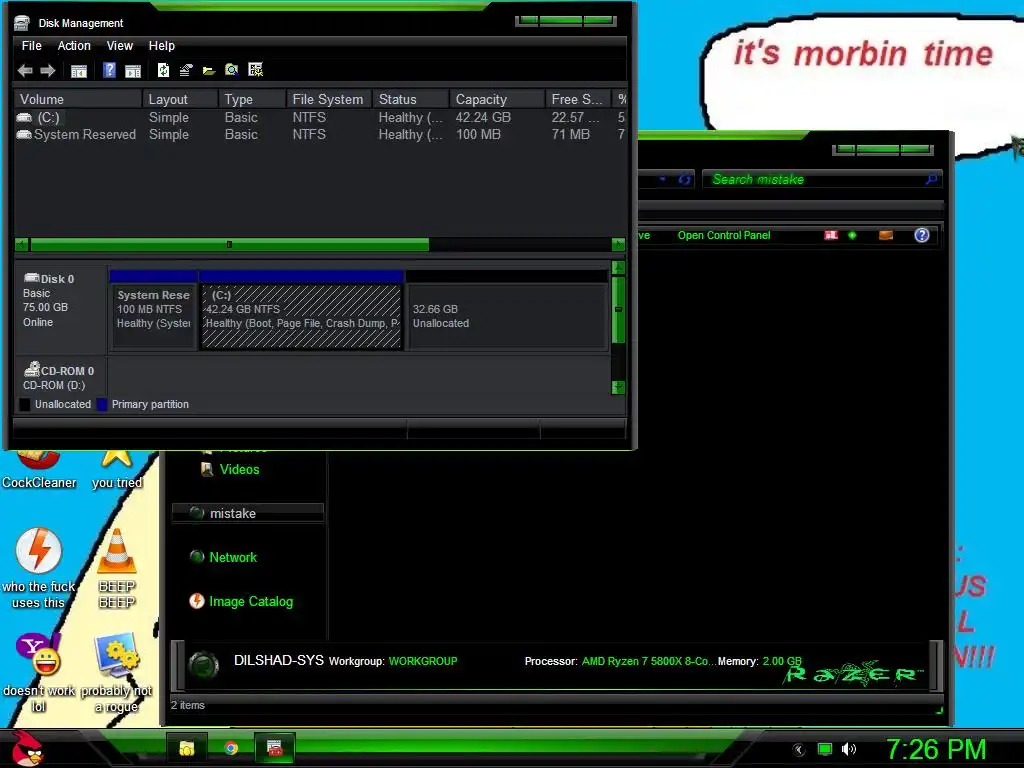Click the Back arrow in Disk Management toolbar
This screenshot has height=768, width=1024.
coord(25,71)
